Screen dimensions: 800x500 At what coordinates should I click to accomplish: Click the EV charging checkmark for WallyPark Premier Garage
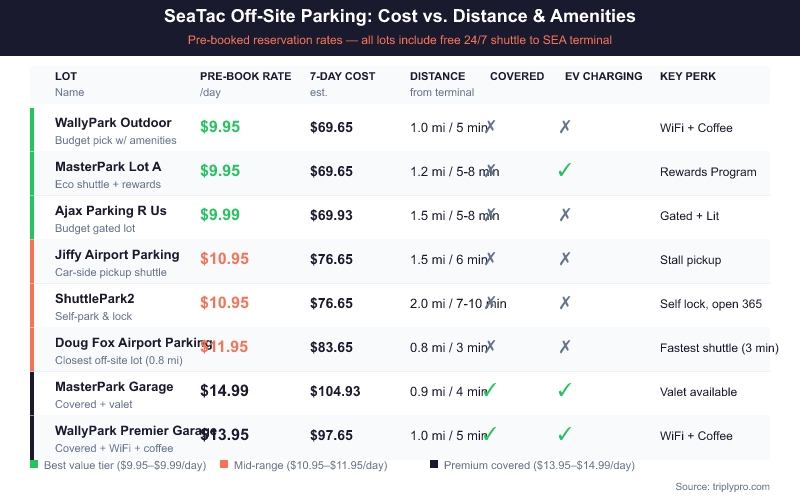[565, 435]
